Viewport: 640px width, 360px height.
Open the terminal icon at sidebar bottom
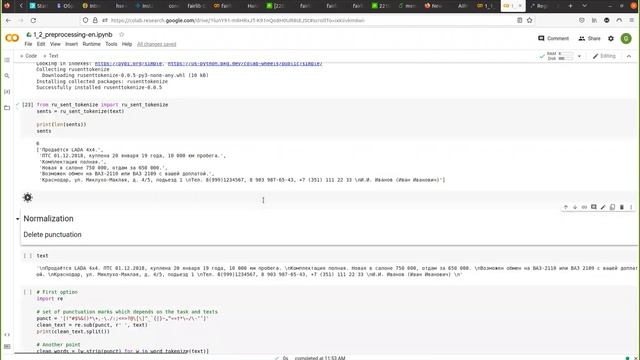click(x=7, y=347)
